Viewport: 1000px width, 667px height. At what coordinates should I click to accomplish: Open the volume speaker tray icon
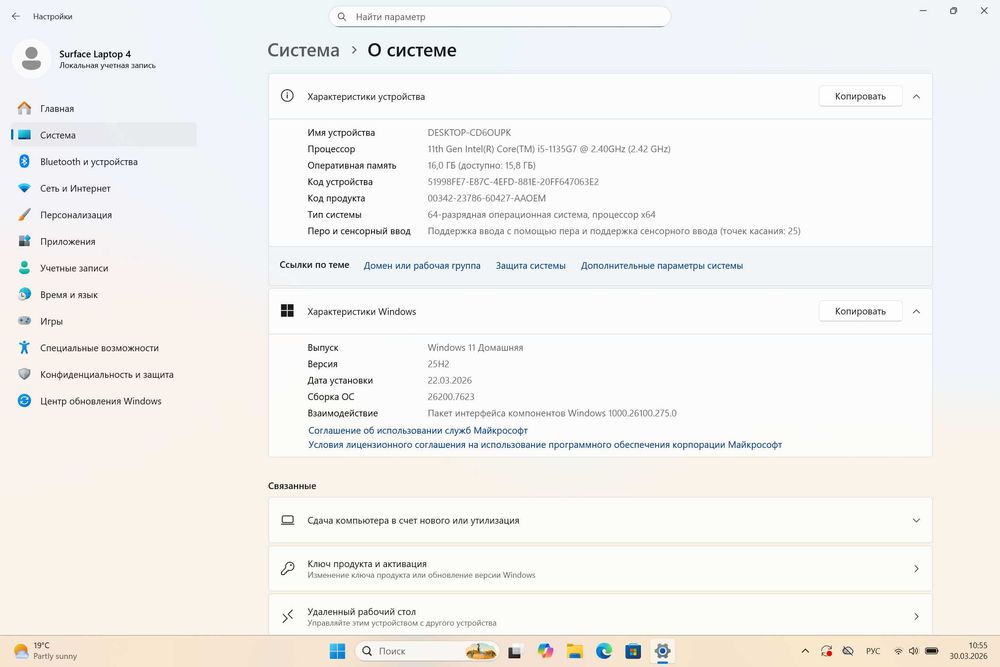pos(913,651)
